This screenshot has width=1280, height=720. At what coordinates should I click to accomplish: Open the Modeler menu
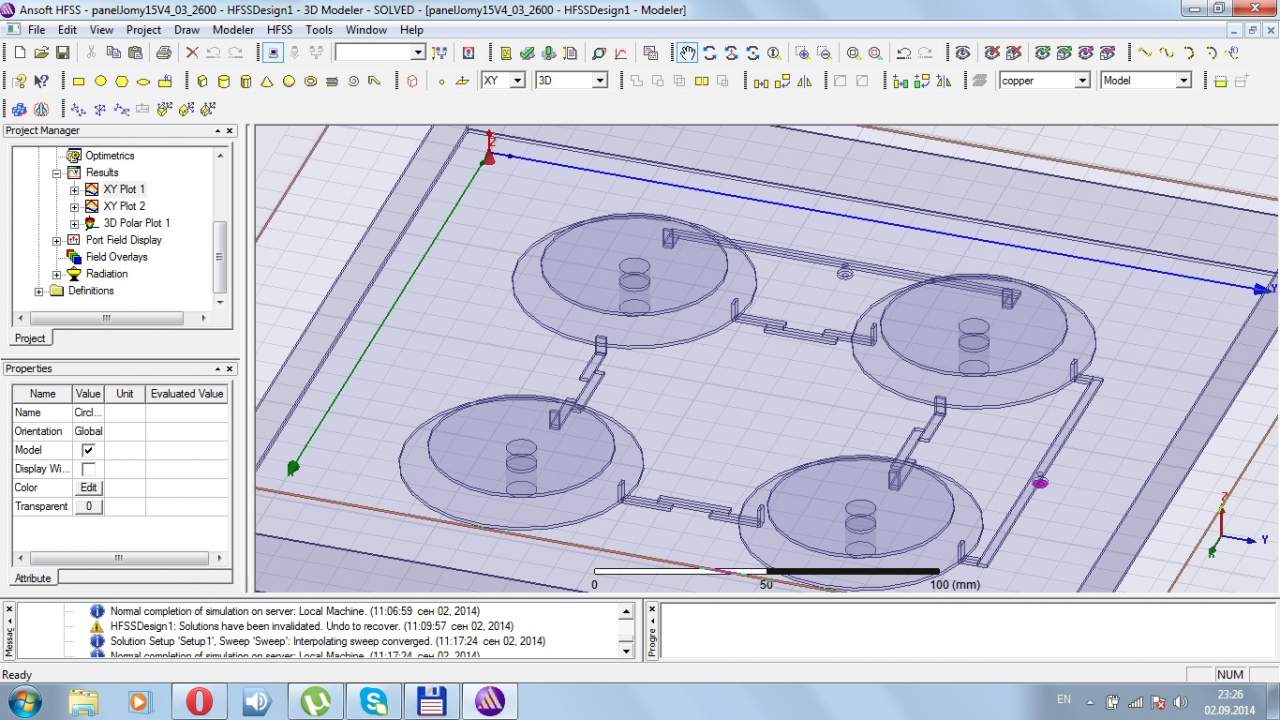233,30
